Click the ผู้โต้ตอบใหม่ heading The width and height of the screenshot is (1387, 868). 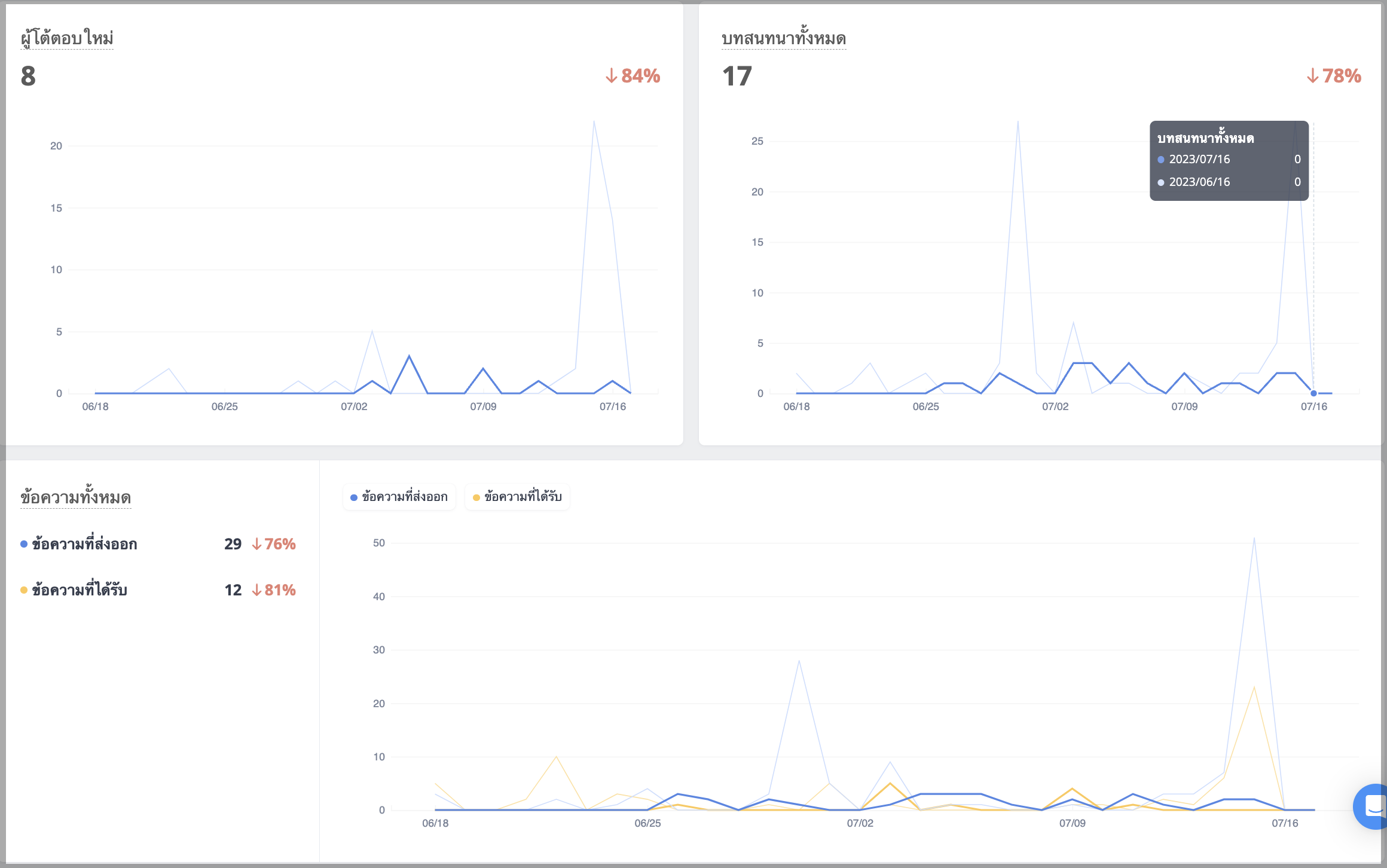coord(67,38)
